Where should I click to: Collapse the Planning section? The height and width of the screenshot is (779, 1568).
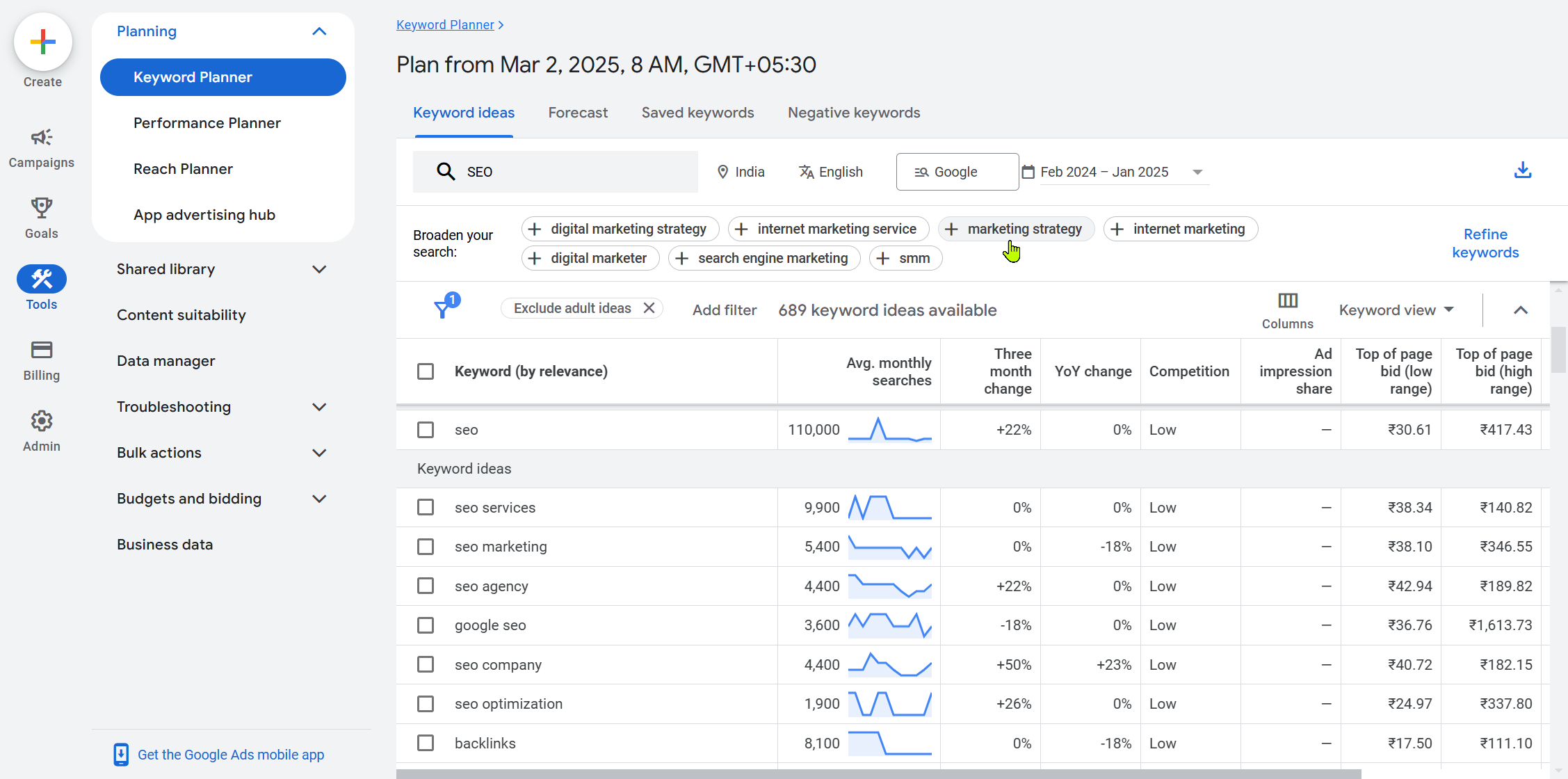click(319, 31)
